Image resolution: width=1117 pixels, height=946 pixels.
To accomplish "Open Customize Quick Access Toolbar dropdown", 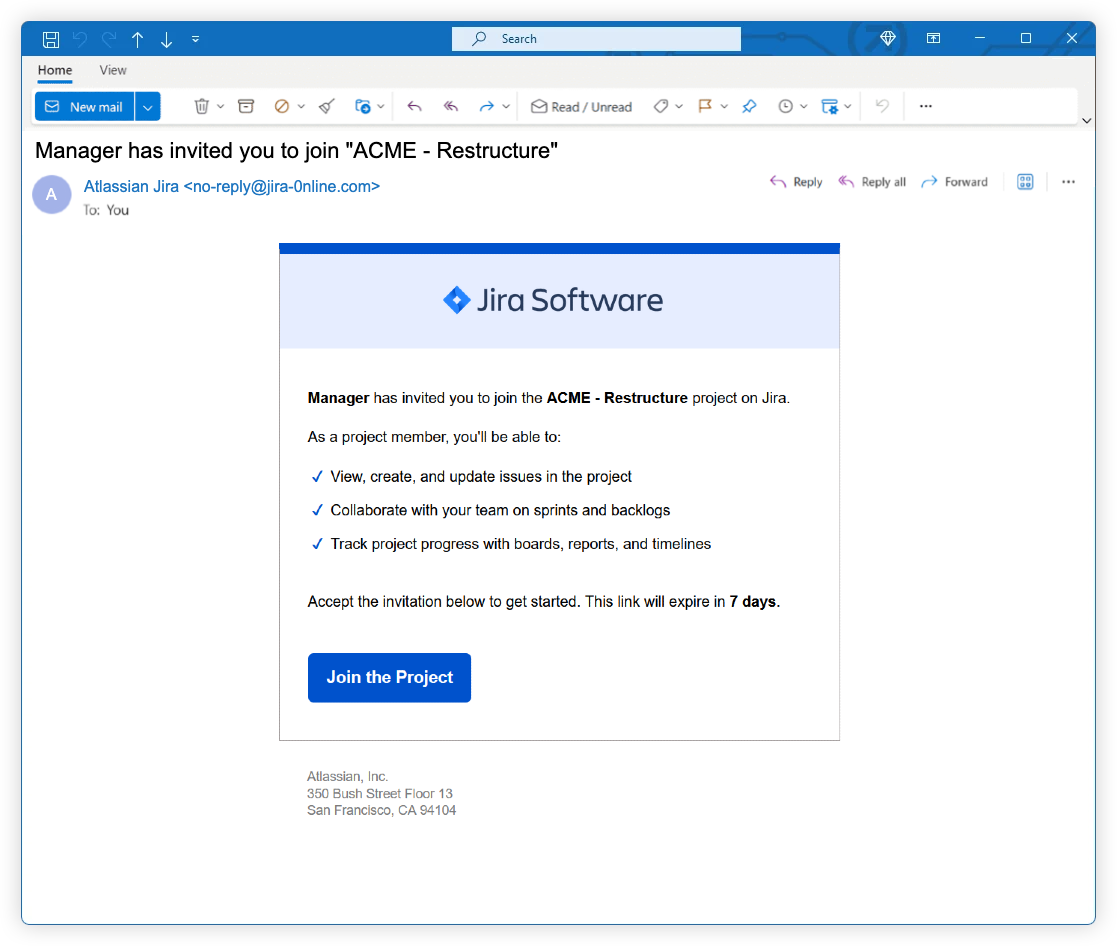I will tap(195, 39).
